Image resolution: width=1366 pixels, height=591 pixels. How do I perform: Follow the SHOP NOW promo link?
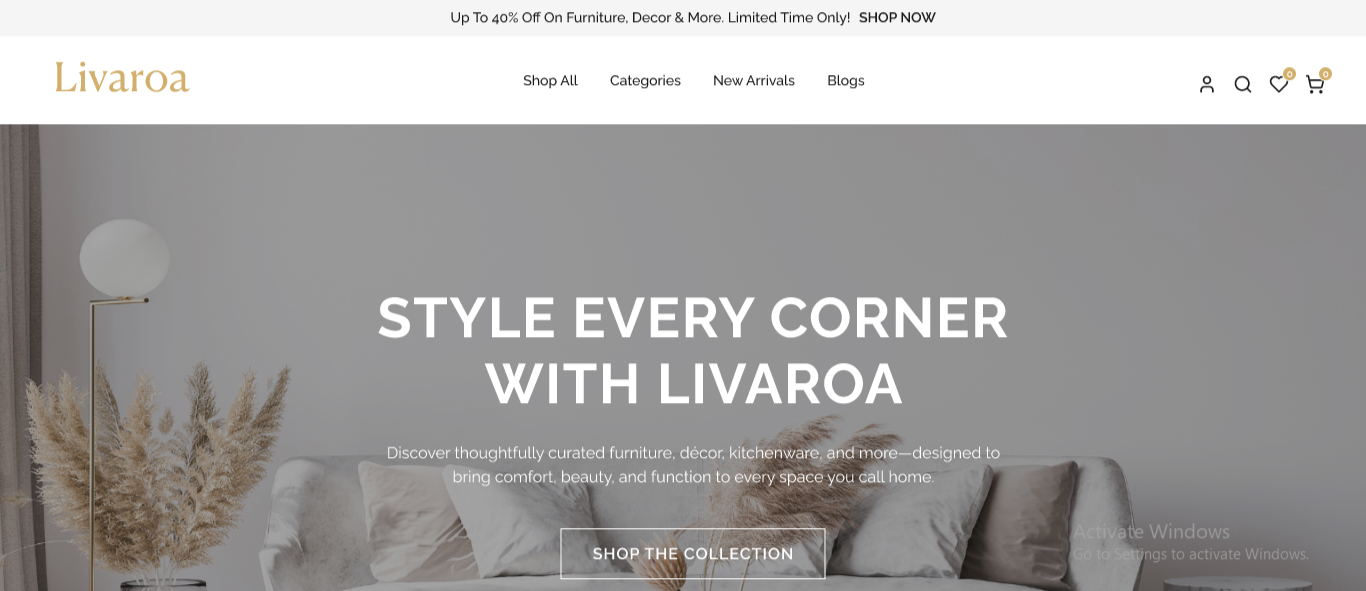pos(897,17)
